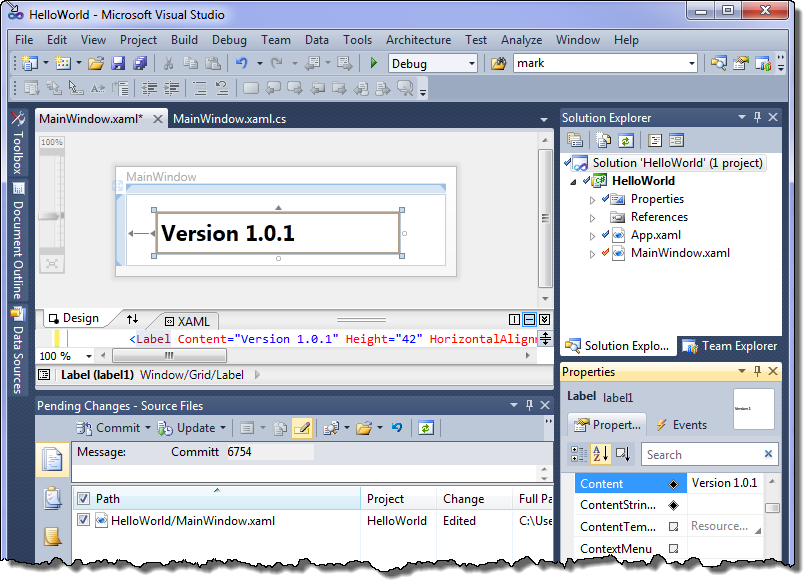This screenshot has width=811, height=587.
Task: Switch to the XAML view tab
Action: click(x=188, y=321)
